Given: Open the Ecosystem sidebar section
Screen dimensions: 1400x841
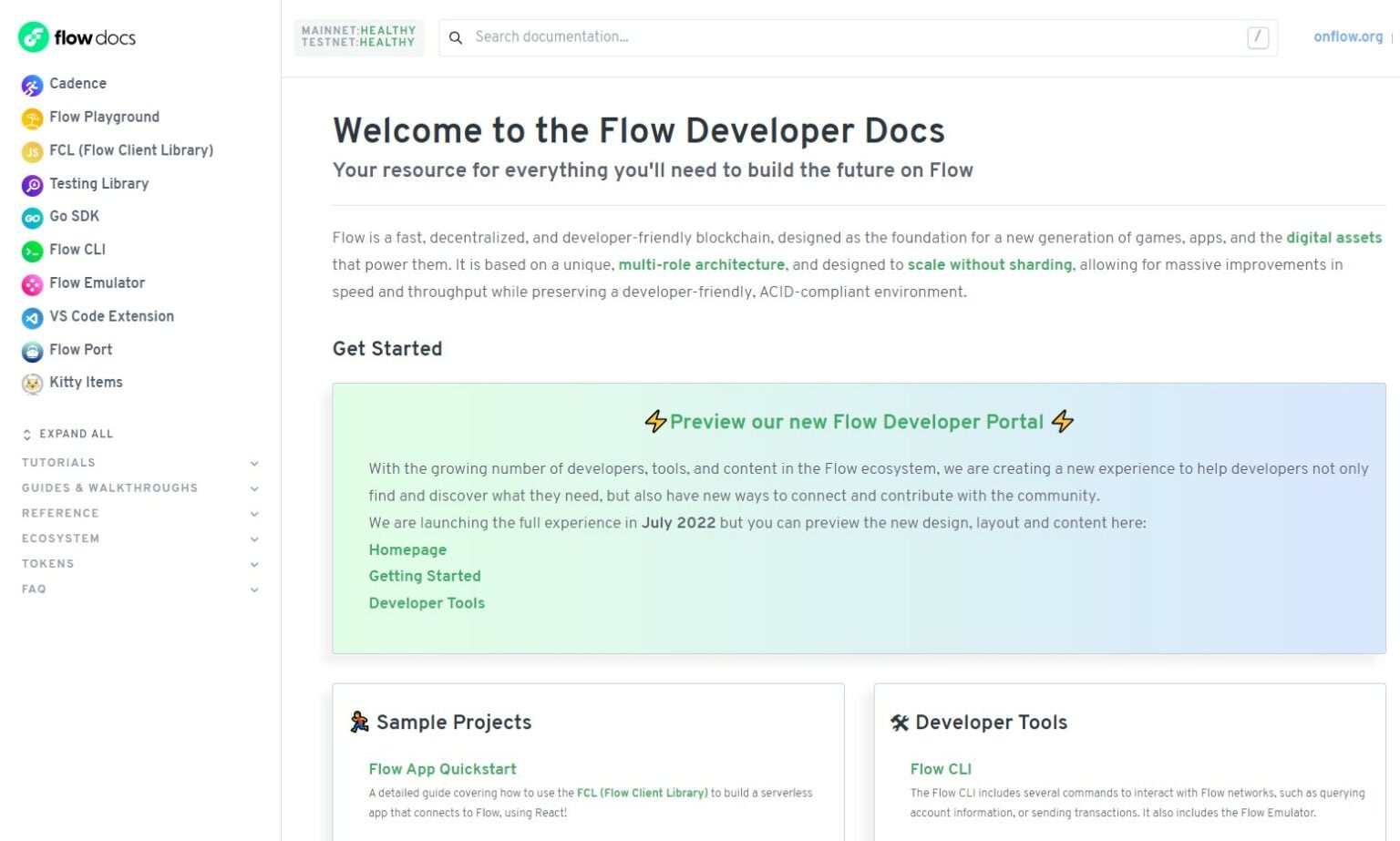Looking at the screenshot, I should (x=61, y=538).
